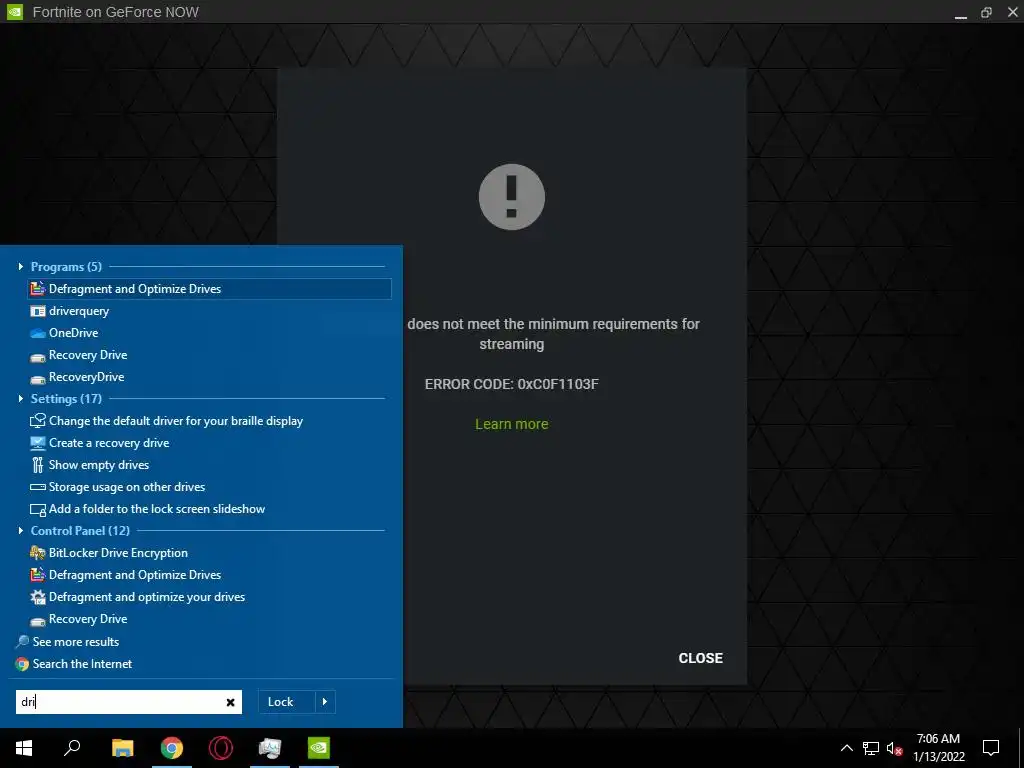Click the muted volume tray icon
The image size is (1024, 768).
894,748
